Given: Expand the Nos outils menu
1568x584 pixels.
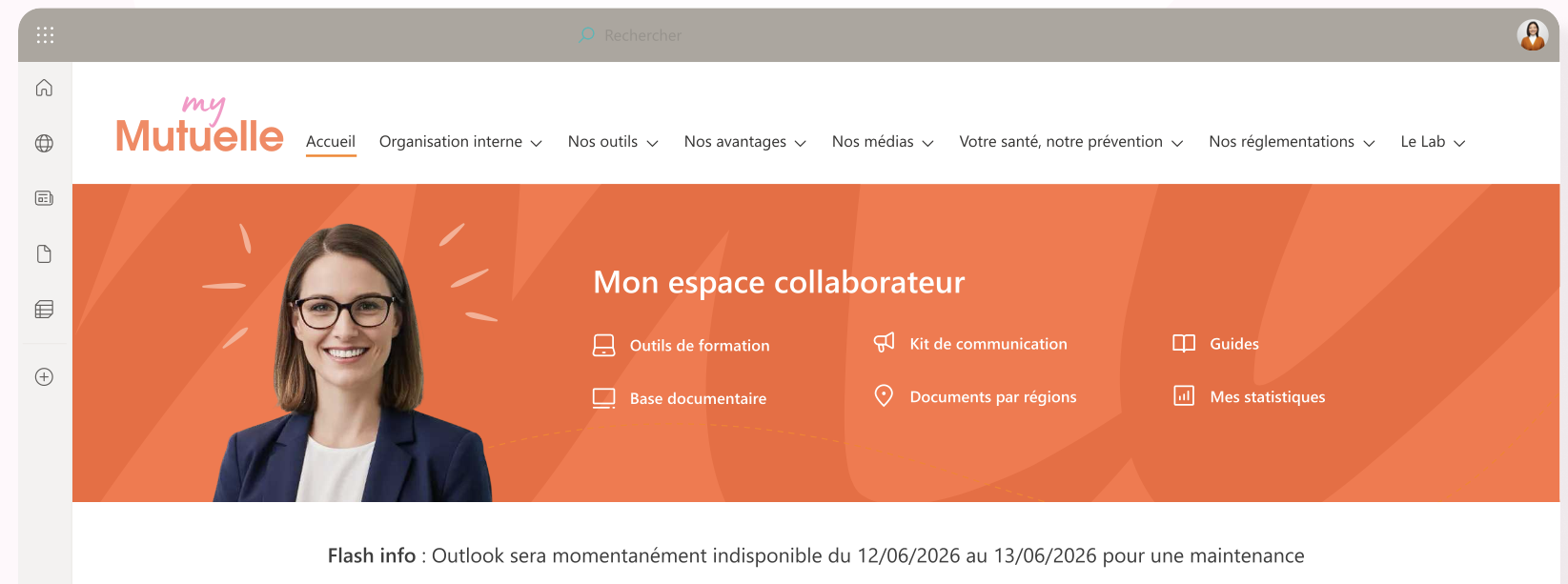Looking at the screenshot, I should (613, 142).
